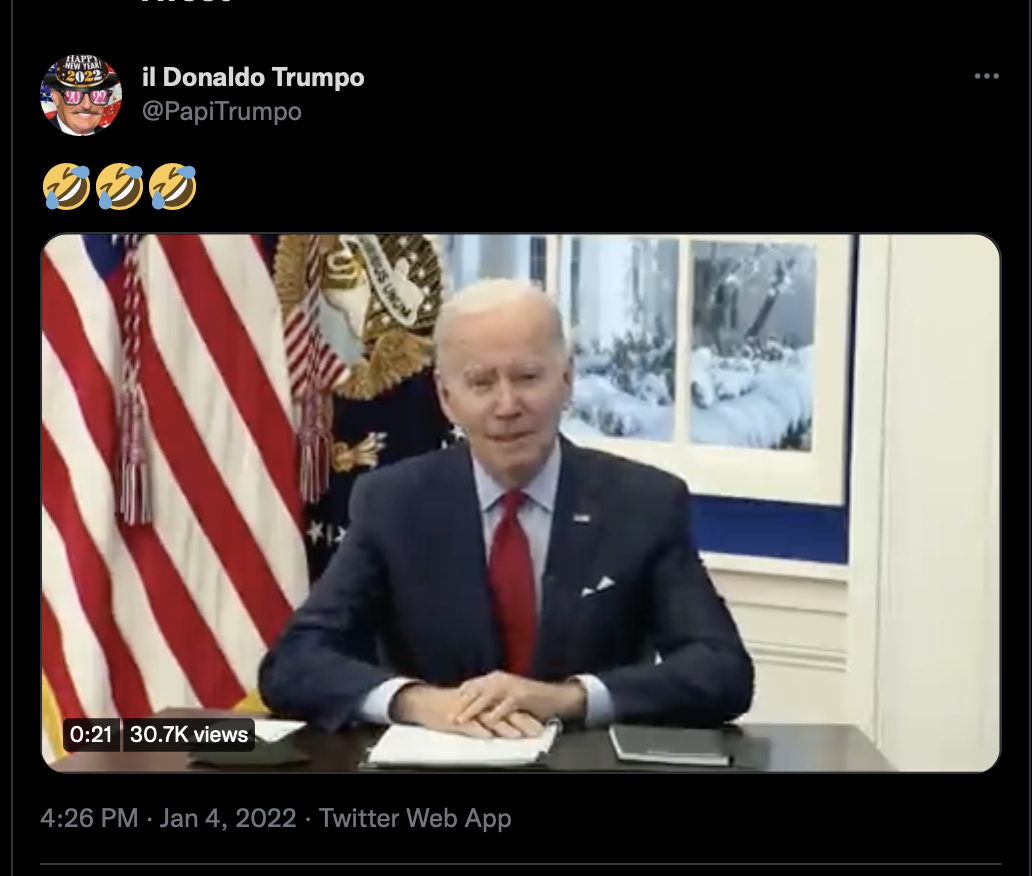
Task: Open the Twitter Web App source link
Action: coord(415,818)
